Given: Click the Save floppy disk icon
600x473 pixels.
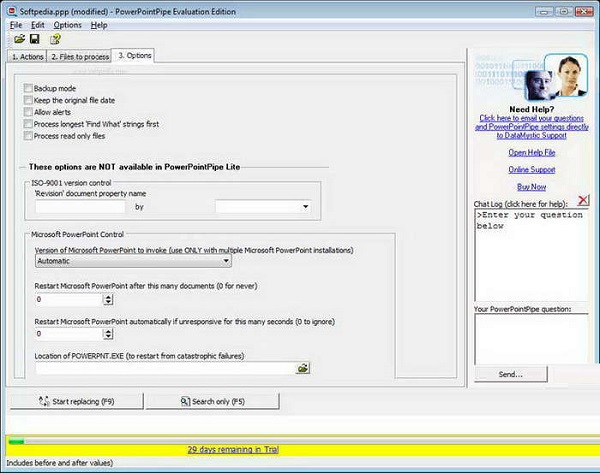Looking at the screenshot, I should 35,39.
